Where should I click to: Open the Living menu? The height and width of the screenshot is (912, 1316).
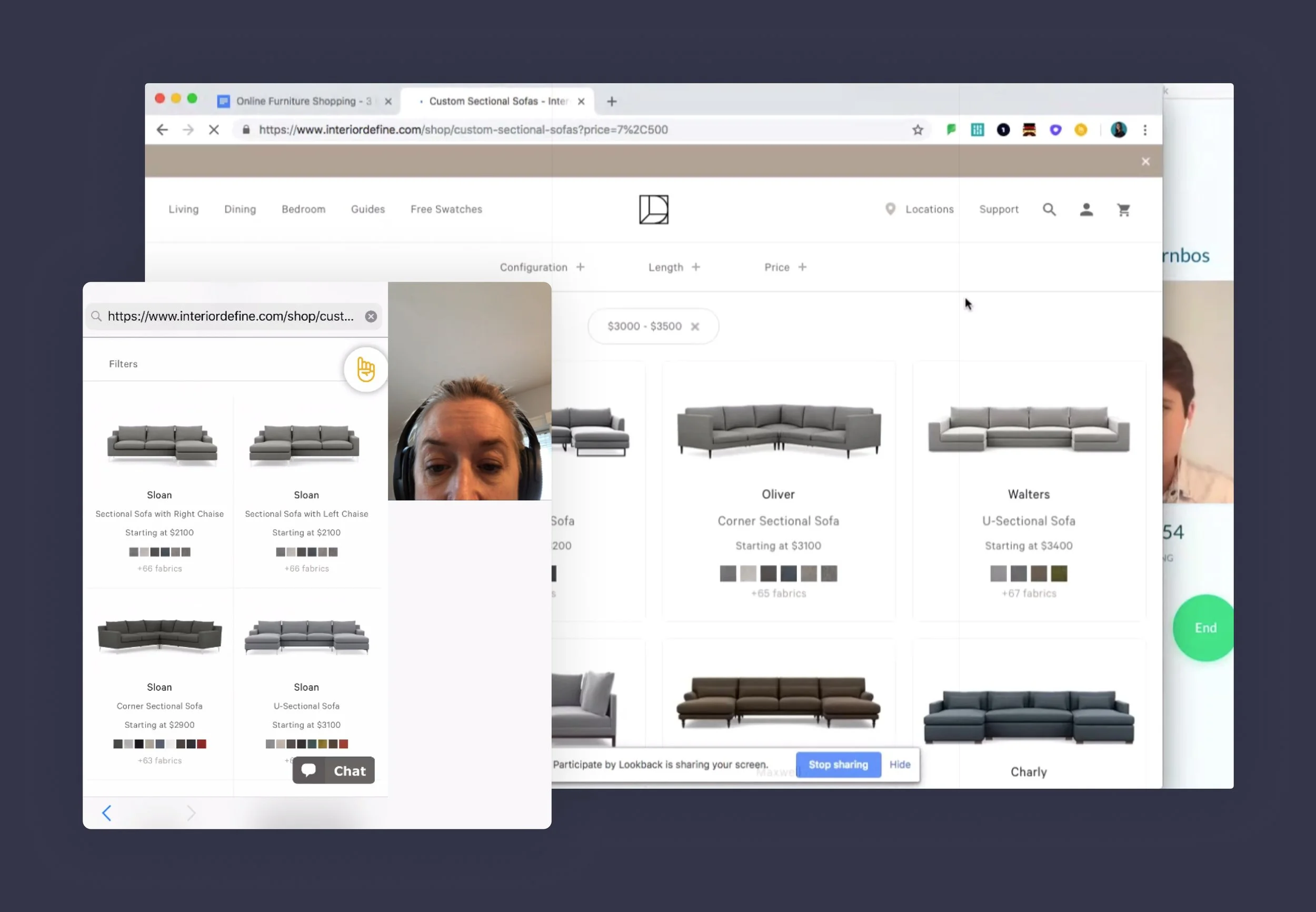[183, 209]
